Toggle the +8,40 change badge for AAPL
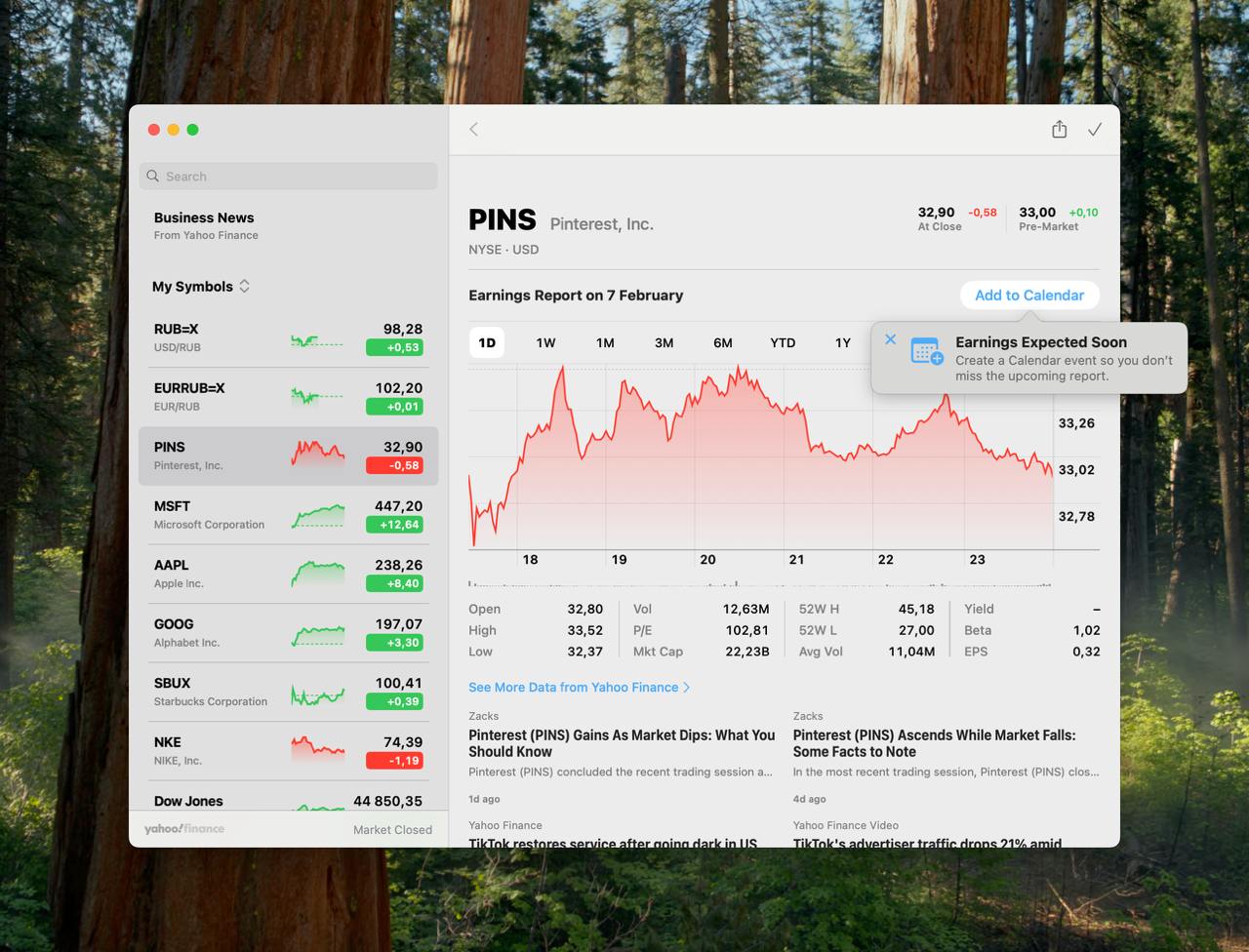Viewport: 1249px width, 952px height. click(394, 583)
